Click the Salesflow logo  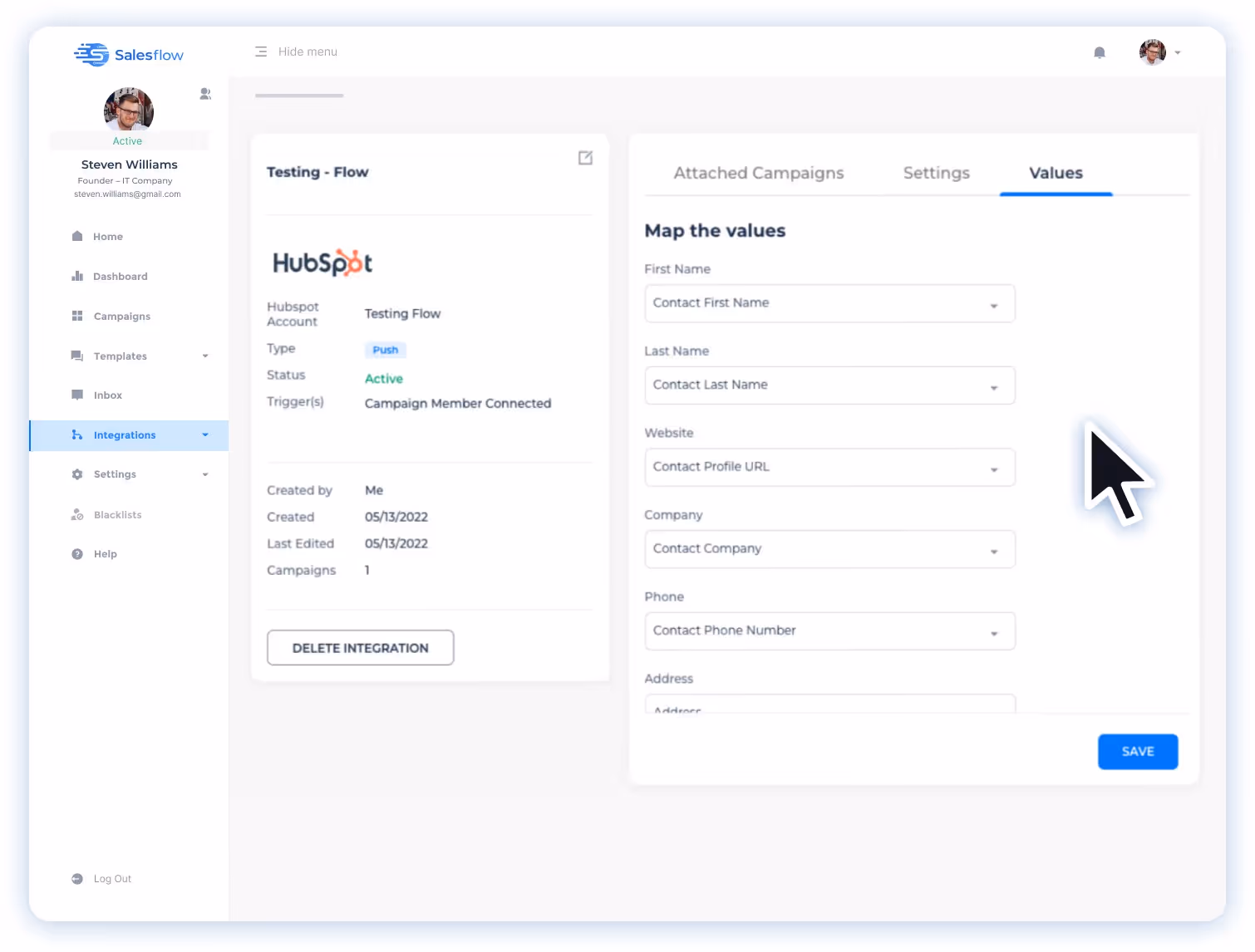(x=129, y=54)
